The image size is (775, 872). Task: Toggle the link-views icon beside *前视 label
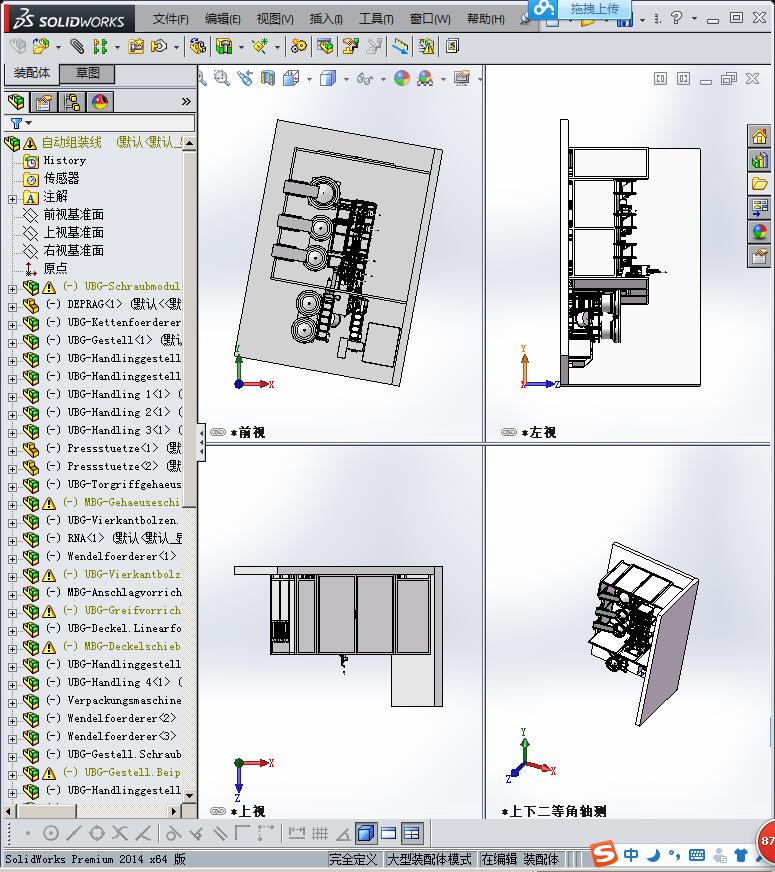(218, 432)
